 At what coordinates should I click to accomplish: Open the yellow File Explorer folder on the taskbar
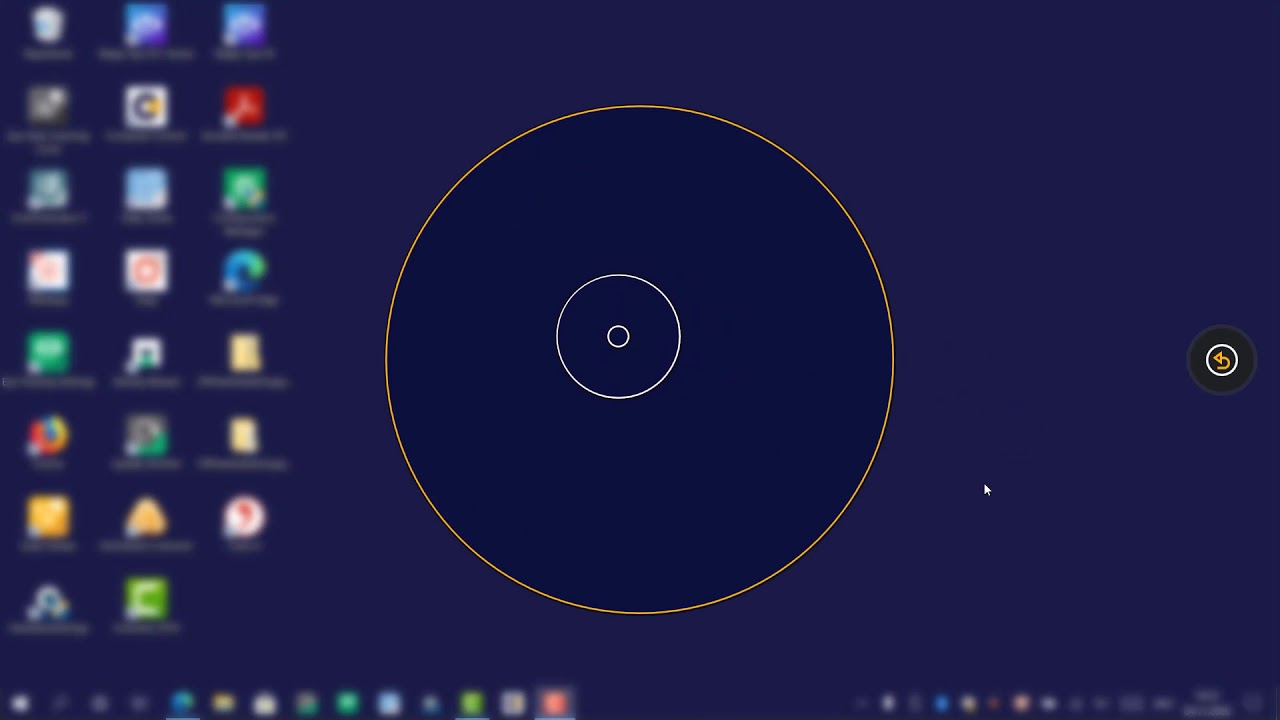(223, 704)
